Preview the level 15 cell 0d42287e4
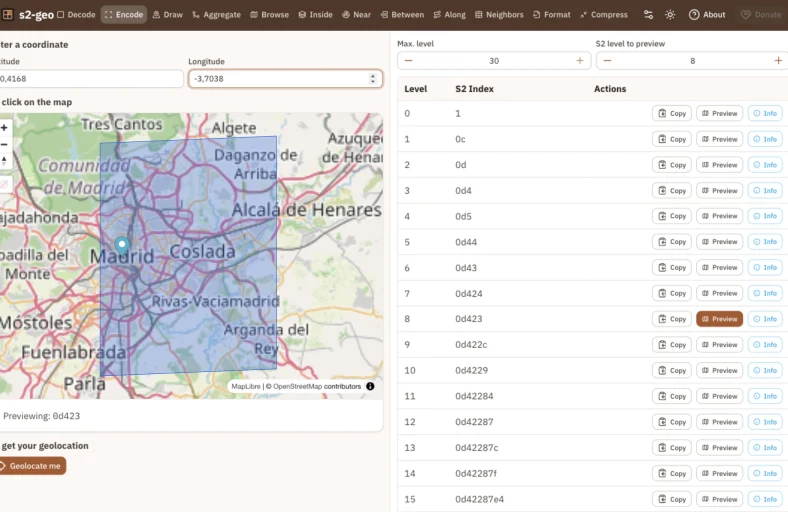This screenshot has height=512, width=788. click(719, 499)
